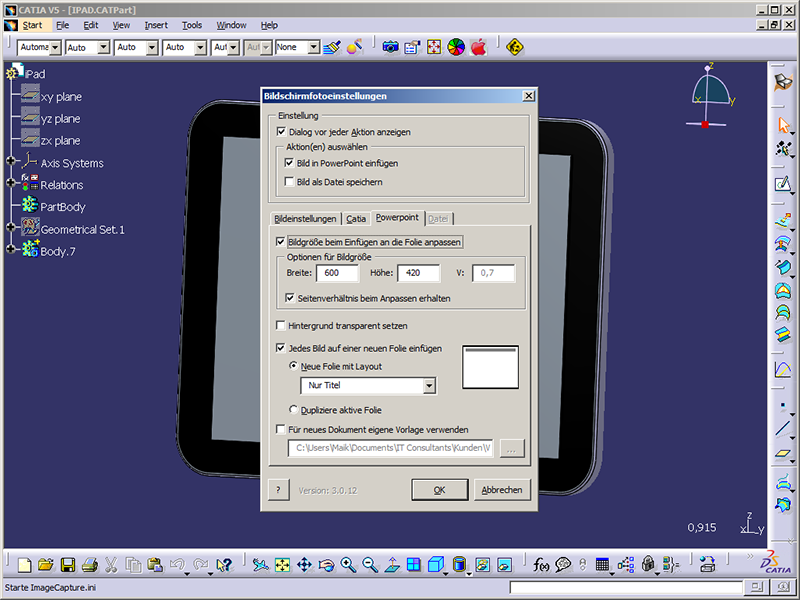Click the What's This help cursor icon
The width and height of the screenshot is (800, 600).
[224, 565]
